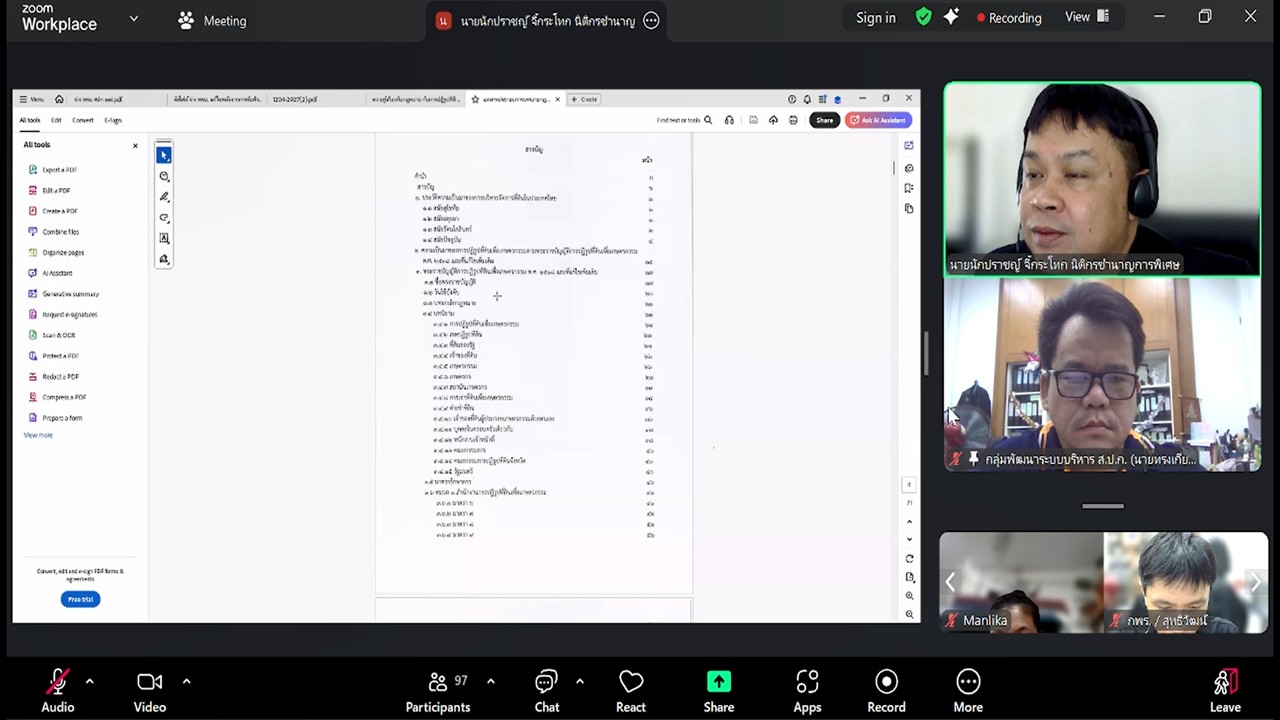
Task: Open the Zoom Workplace dropdown chevron
Action: pos(133,19)
